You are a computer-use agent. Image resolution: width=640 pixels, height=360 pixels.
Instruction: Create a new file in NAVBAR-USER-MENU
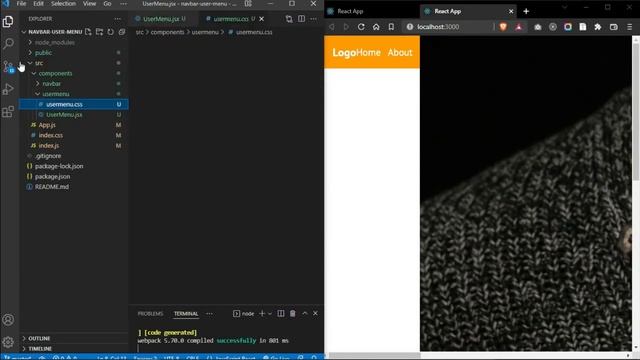tap(88, 32)
